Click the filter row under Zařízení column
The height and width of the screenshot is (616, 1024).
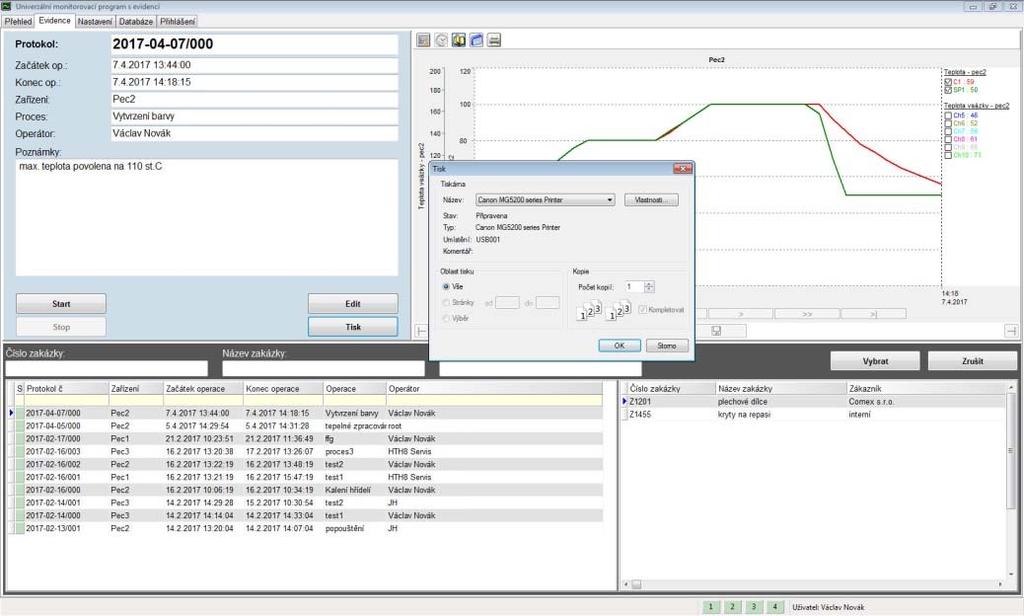pyautogui.click(x=136, y=400)
